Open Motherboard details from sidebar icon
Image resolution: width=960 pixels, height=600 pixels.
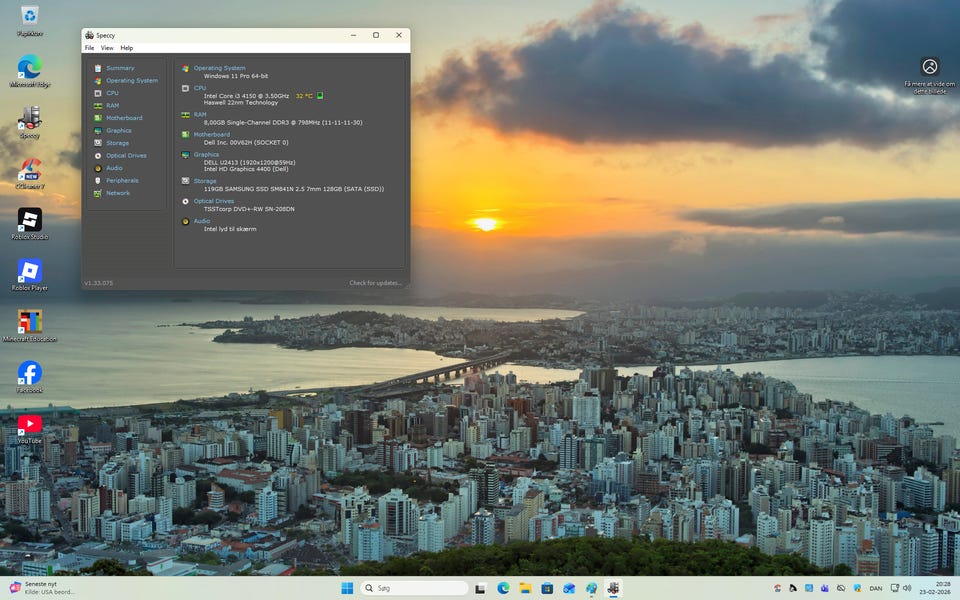pos(98,118)
